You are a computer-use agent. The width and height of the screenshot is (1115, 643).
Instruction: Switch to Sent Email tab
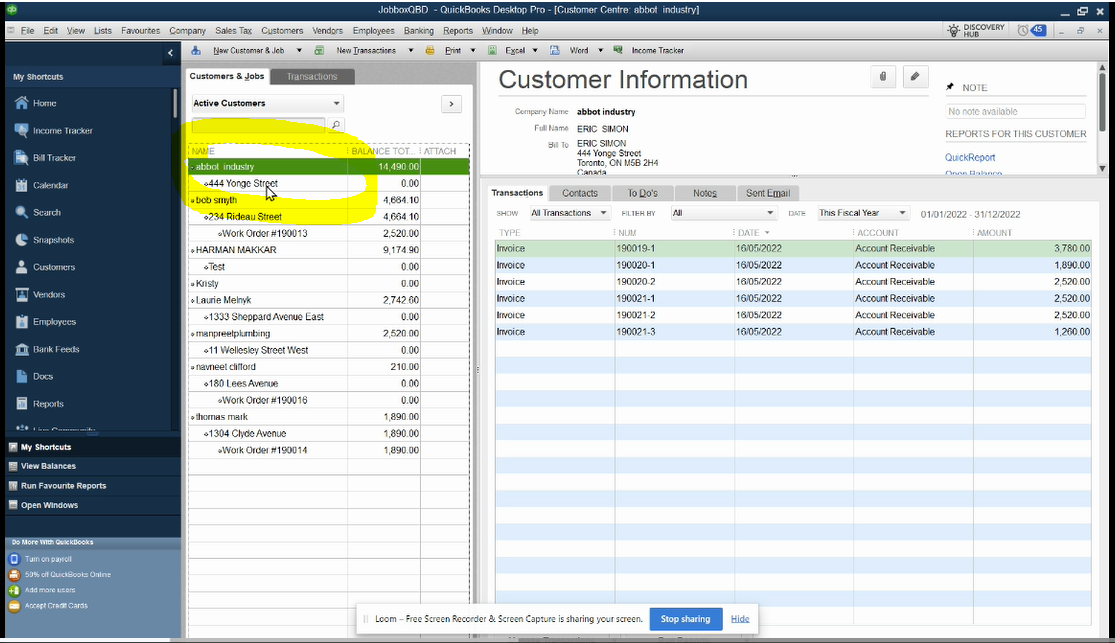[768, 193]
